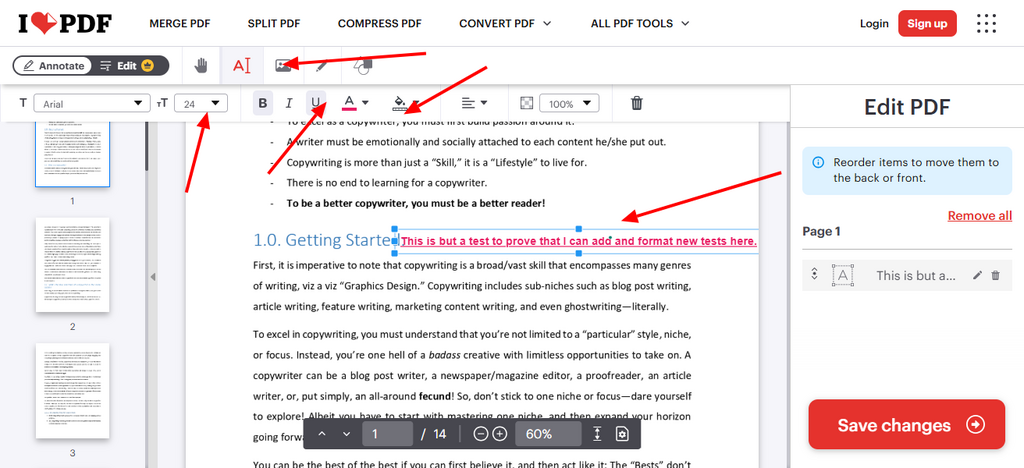This screenshot has height=468, width=1024.
Task: Toggle underline formatting
Action: (316, 103)
